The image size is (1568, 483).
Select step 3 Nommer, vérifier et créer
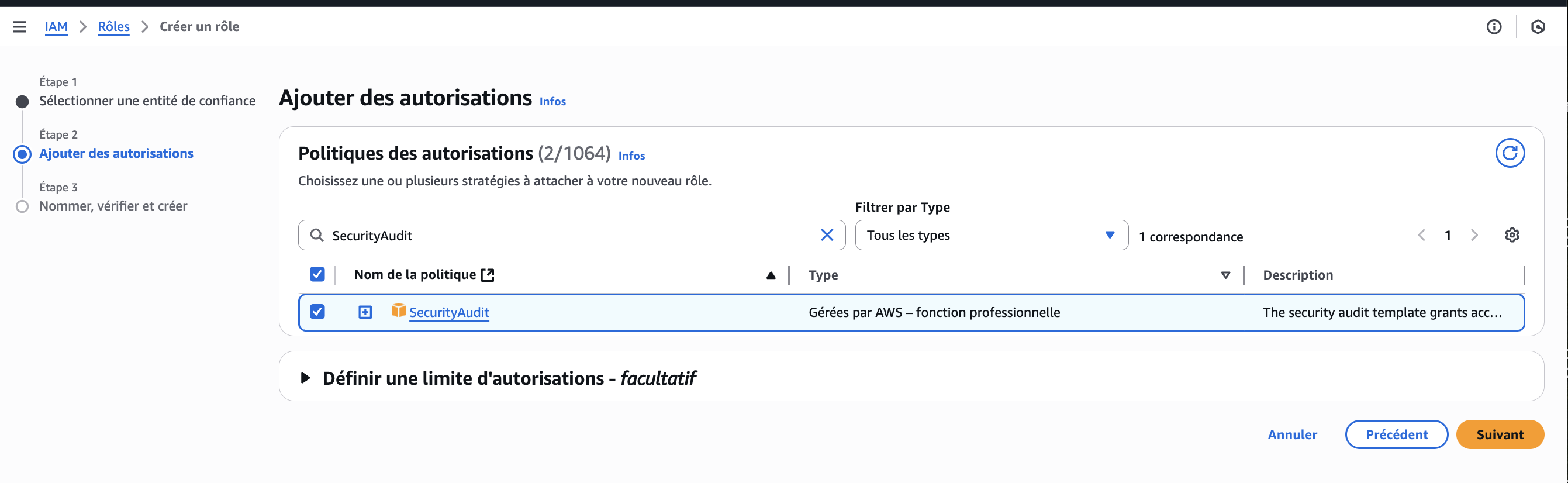(113, 206)
